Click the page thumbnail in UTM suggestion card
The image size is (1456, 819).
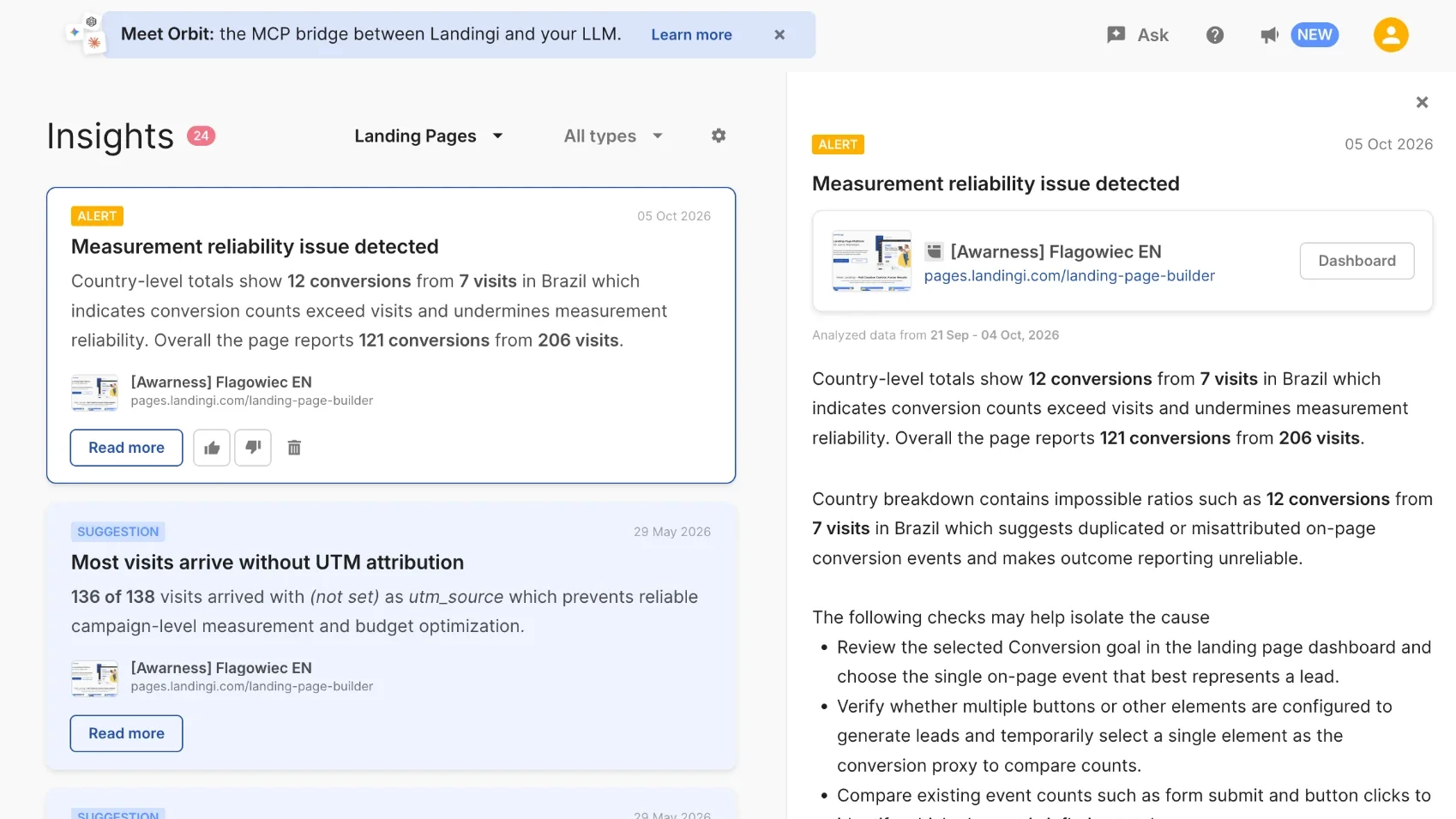click(94, 677)
